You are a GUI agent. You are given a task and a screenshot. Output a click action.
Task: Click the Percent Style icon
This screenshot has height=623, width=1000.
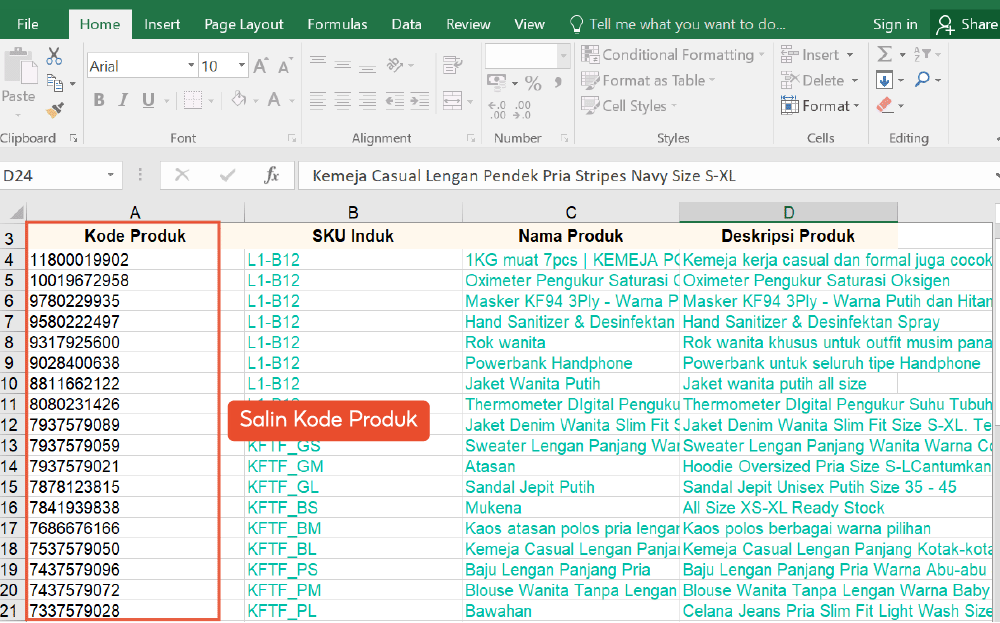(533, 84)
